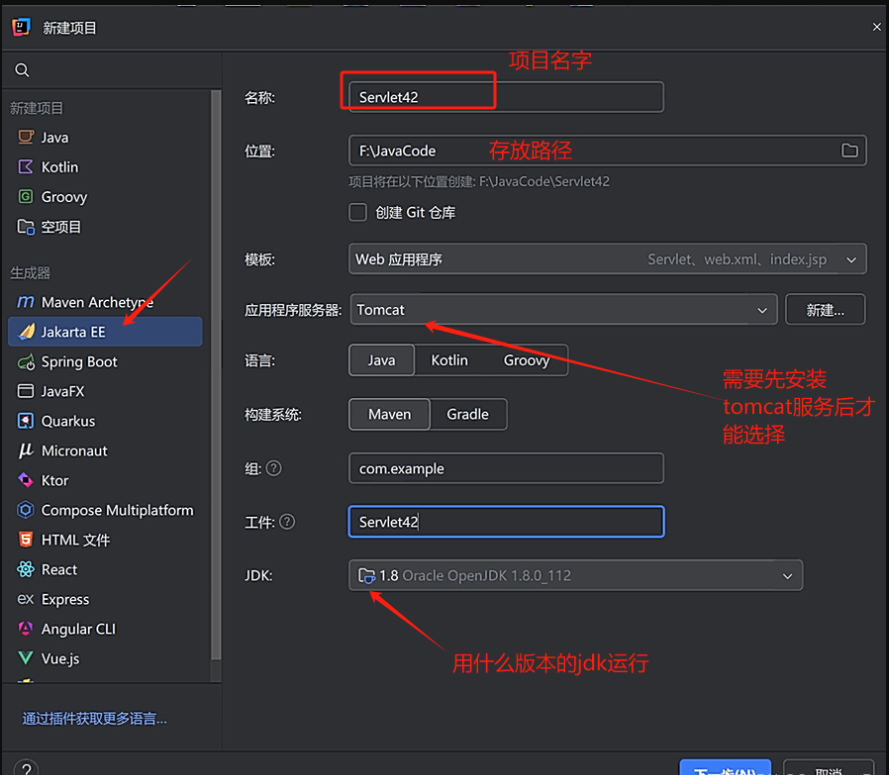Screen dimensions: 889x775
Task: Select Groovy project type in sidebar
Action: click(x=105, y=197)
